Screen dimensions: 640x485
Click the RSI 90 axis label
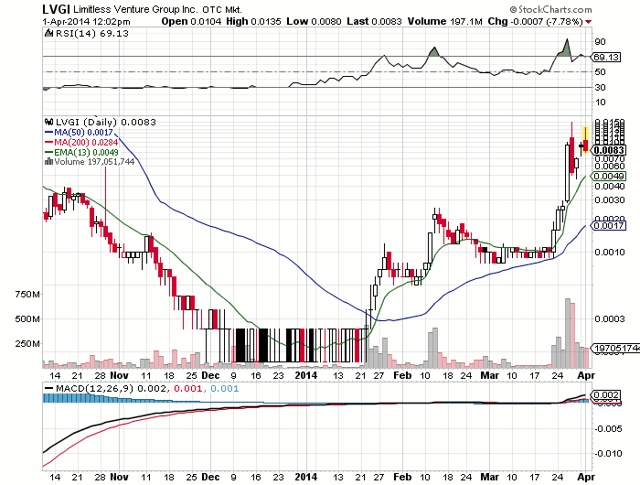pos(600,42)
